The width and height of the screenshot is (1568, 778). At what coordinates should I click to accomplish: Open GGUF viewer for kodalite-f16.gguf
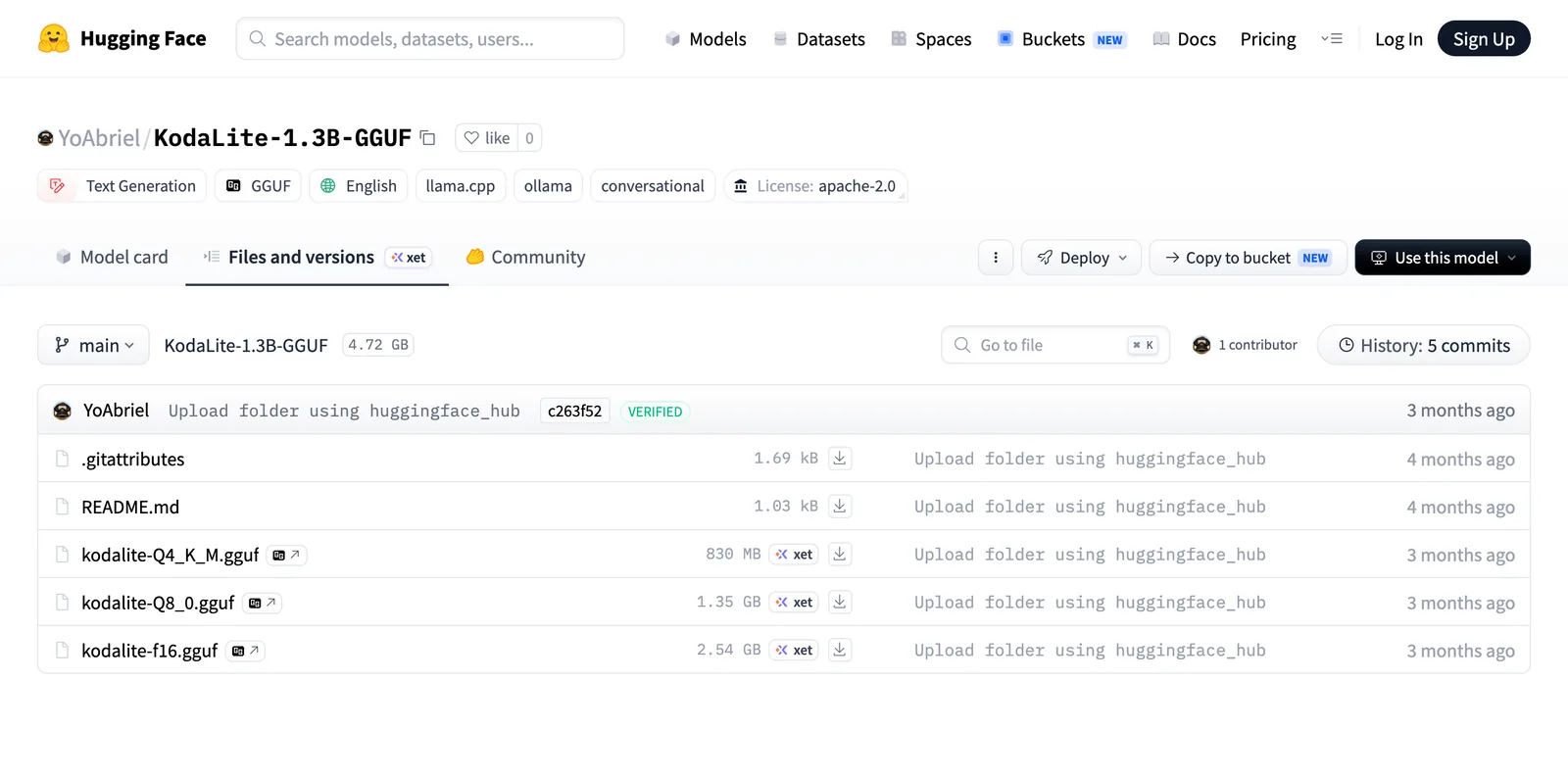click(245, 652)
